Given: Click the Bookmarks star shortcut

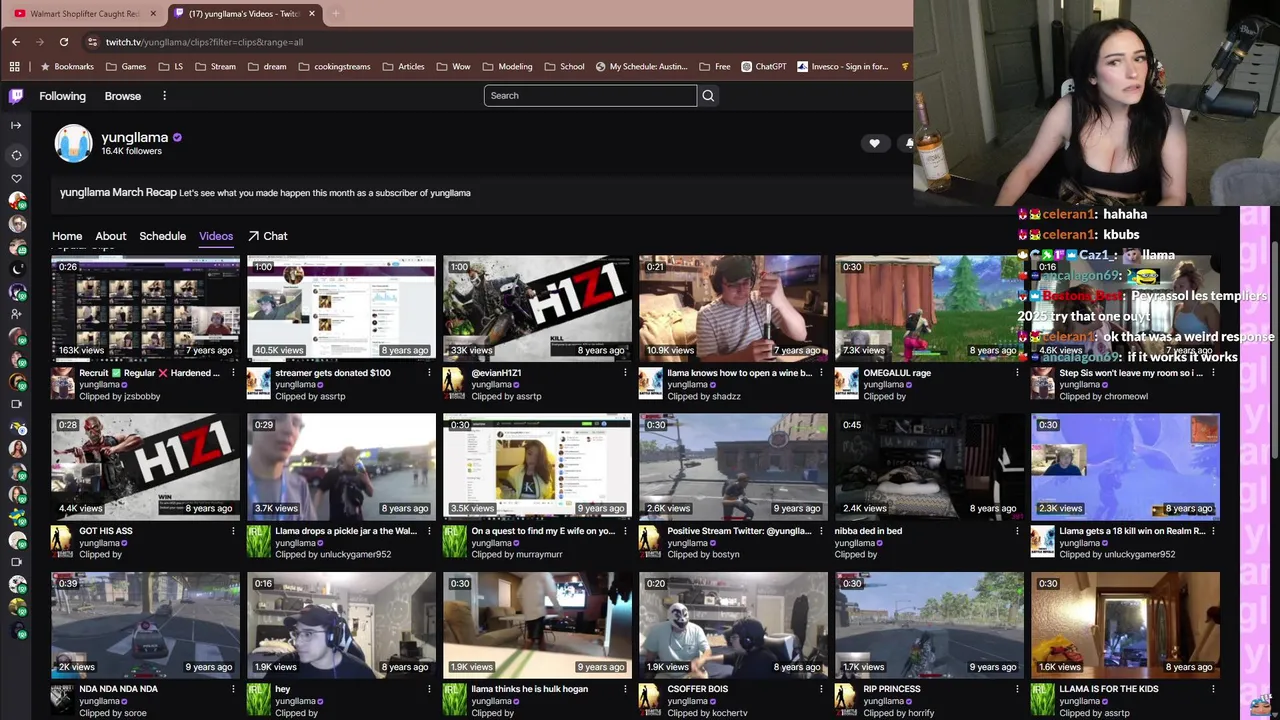Looking at the screenshot, I should click(x=67, y=67).
